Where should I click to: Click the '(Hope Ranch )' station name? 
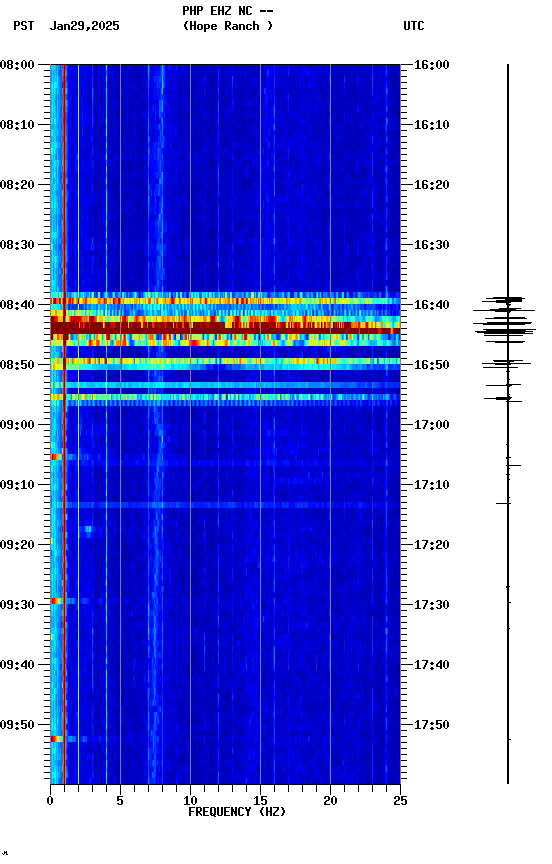click(x=228, y=26)
